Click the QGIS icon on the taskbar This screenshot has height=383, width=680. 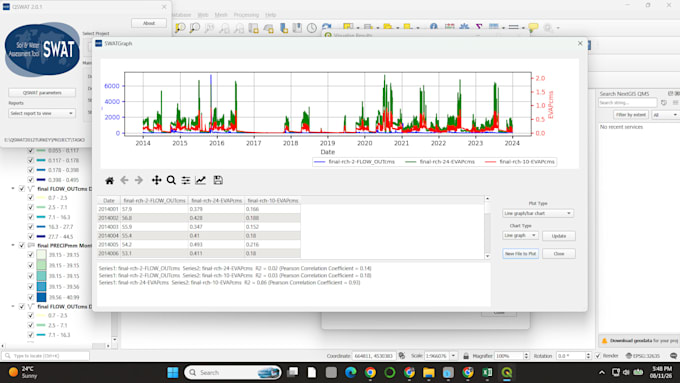coord(507,372)
